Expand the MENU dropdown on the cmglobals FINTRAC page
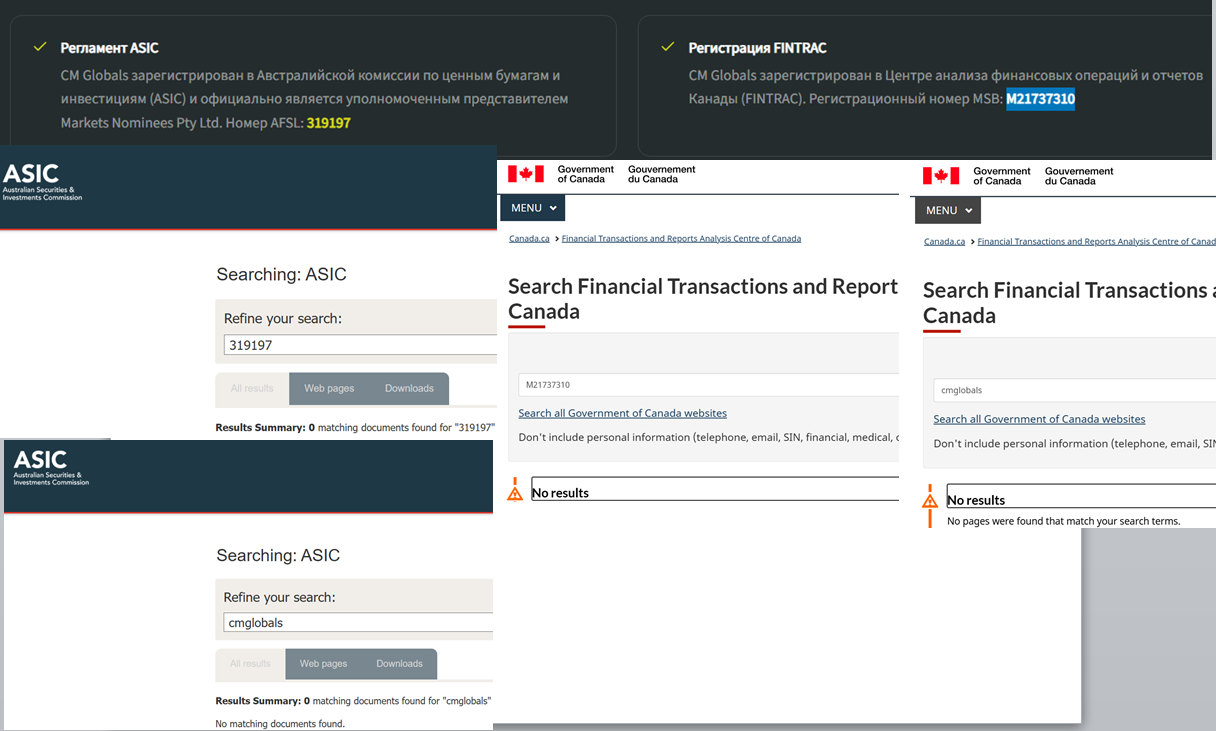The height and width of the screenshot is (731, 1216). (948, 210)
